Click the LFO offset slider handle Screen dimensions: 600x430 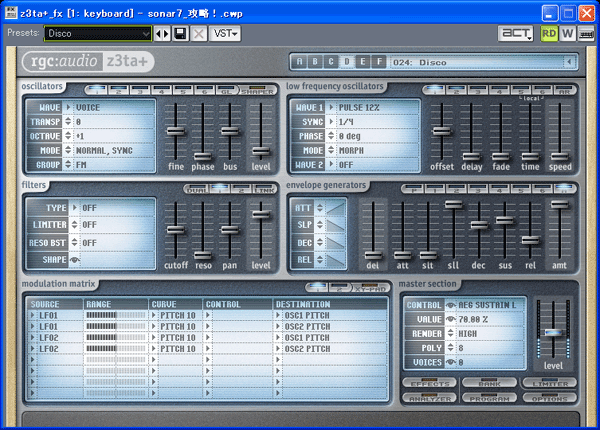pos(442,131)
